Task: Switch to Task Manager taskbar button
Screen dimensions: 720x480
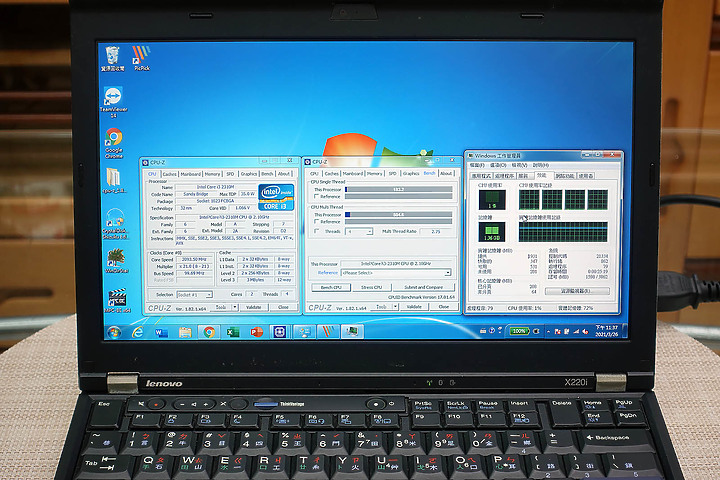Action: (352, 331)
